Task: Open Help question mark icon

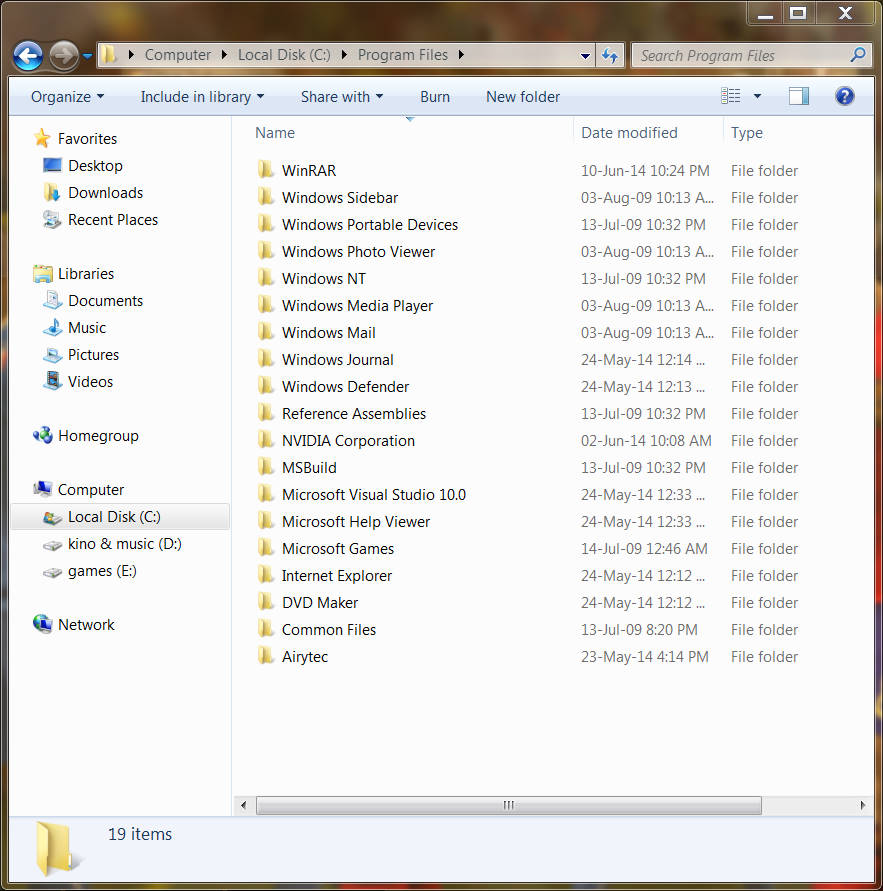Action: (x=844, y=96)
